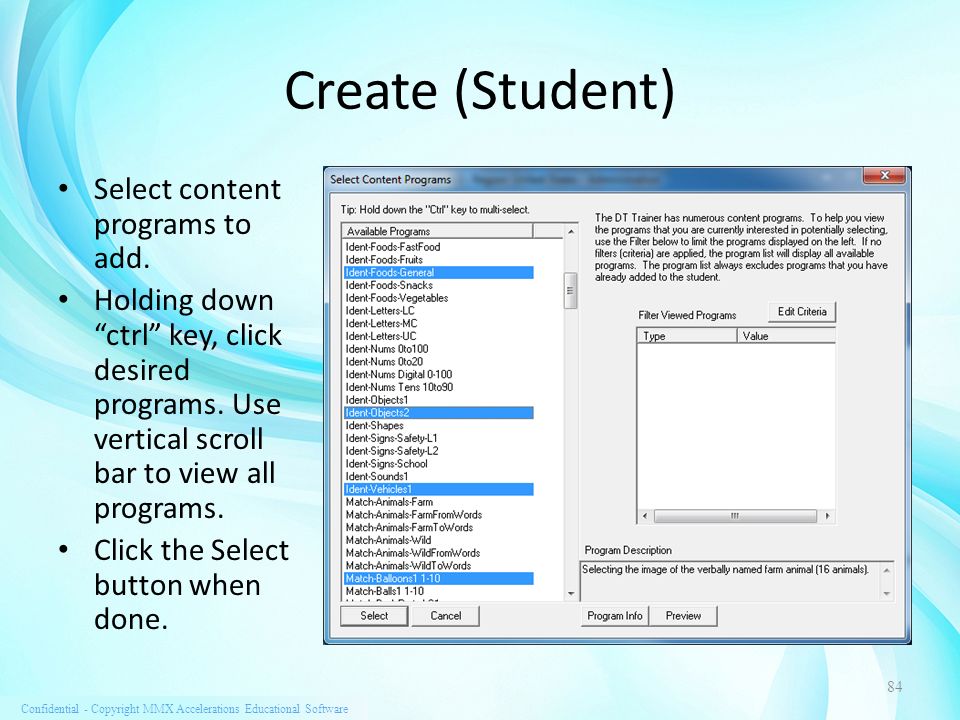This screenshot has width=960, height=720.
Task: Click the Select button
Action: (x=374, y=616)
